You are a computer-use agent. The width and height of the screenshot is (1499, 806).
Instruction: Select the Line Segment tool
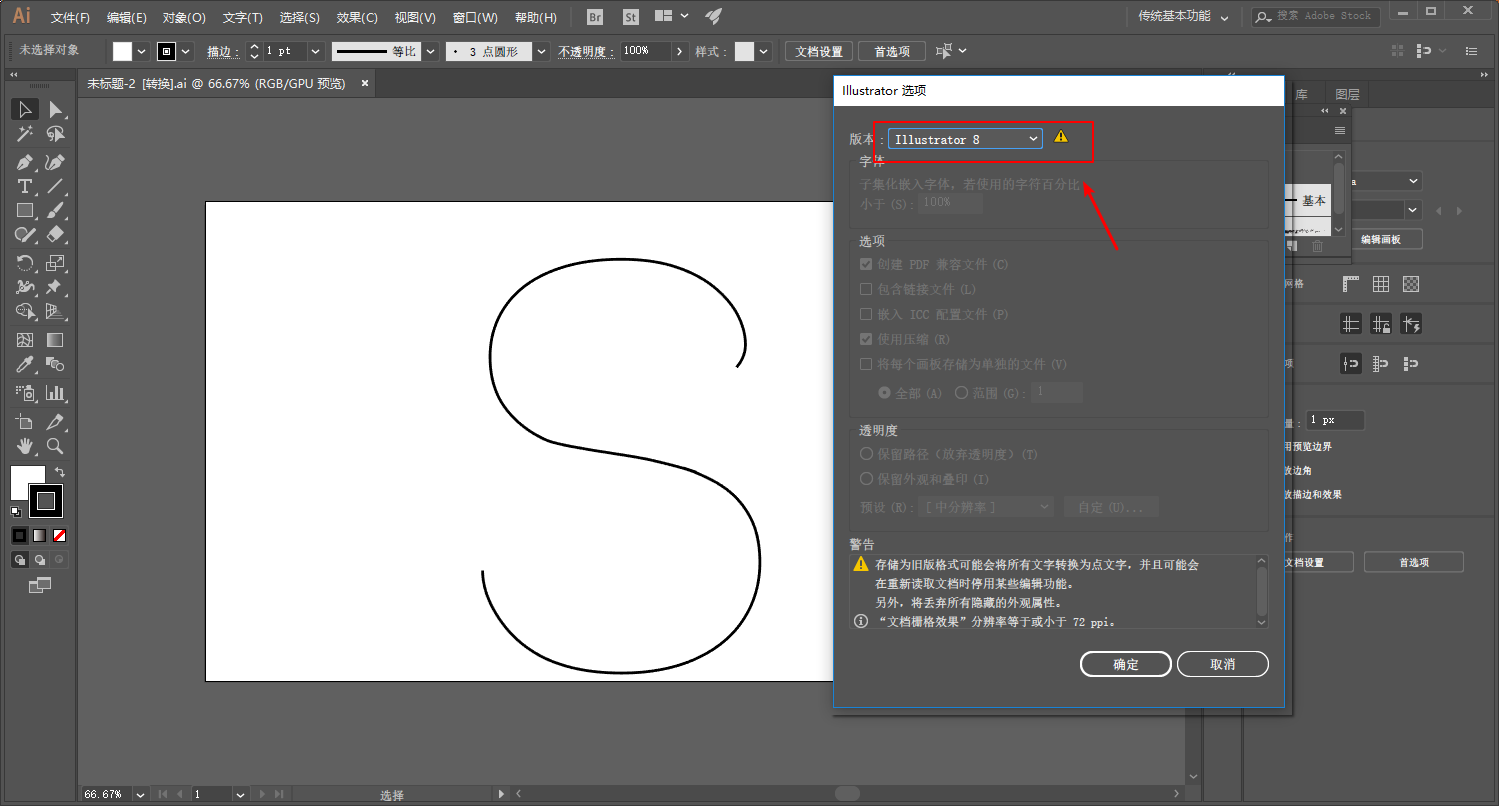click(x=55, y=186)
